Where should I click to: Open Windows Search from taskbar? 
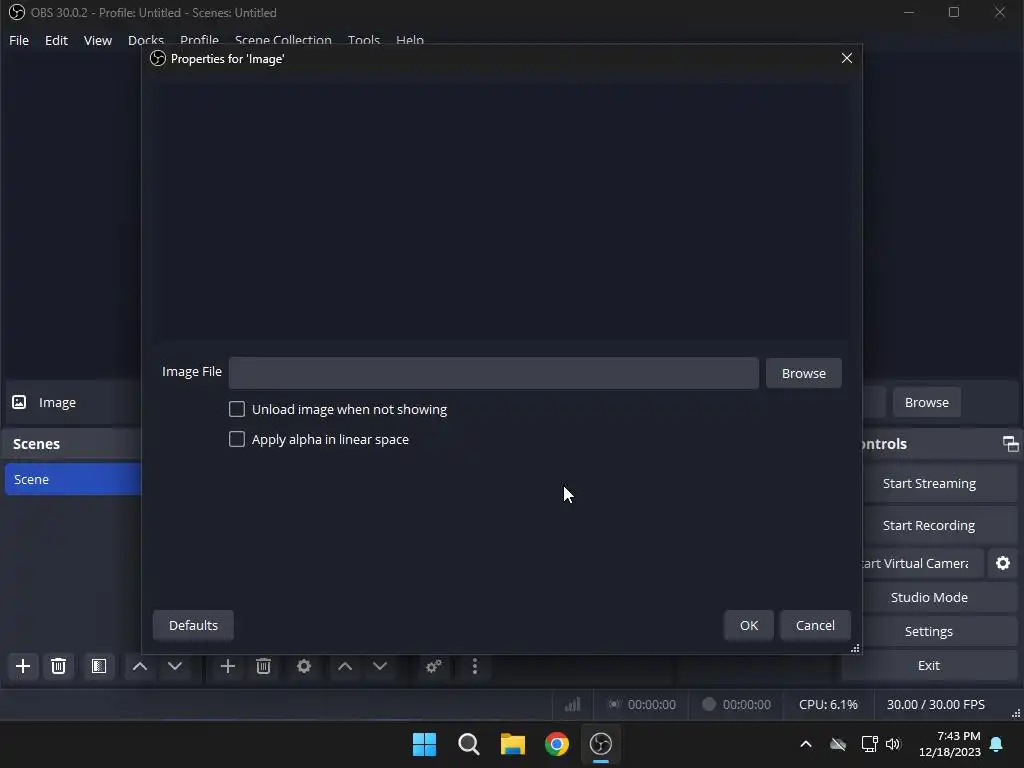tap(468, 744)
